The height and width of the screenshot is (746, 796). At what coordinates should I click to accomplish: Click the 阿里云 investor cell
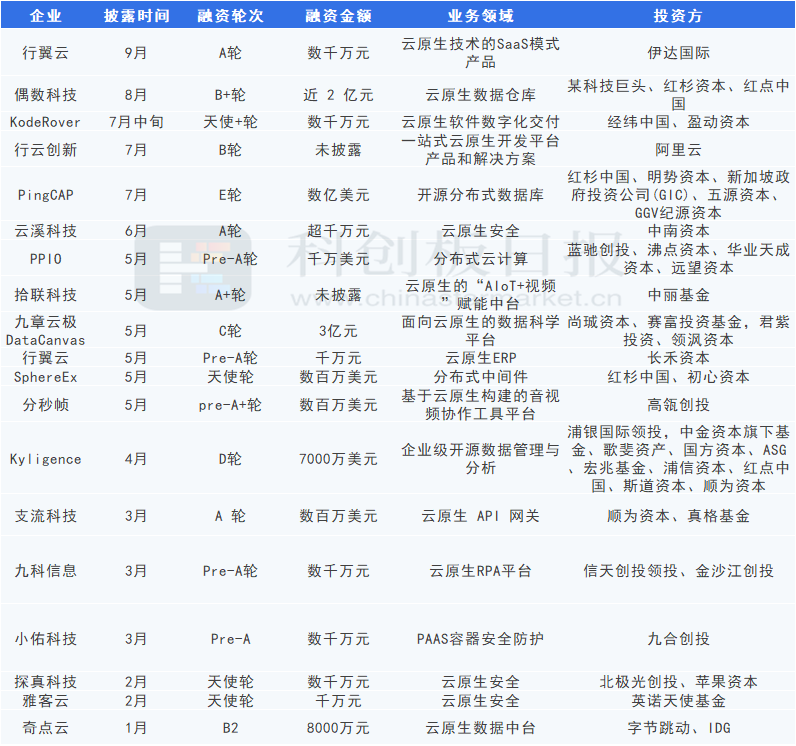[678, 150]
